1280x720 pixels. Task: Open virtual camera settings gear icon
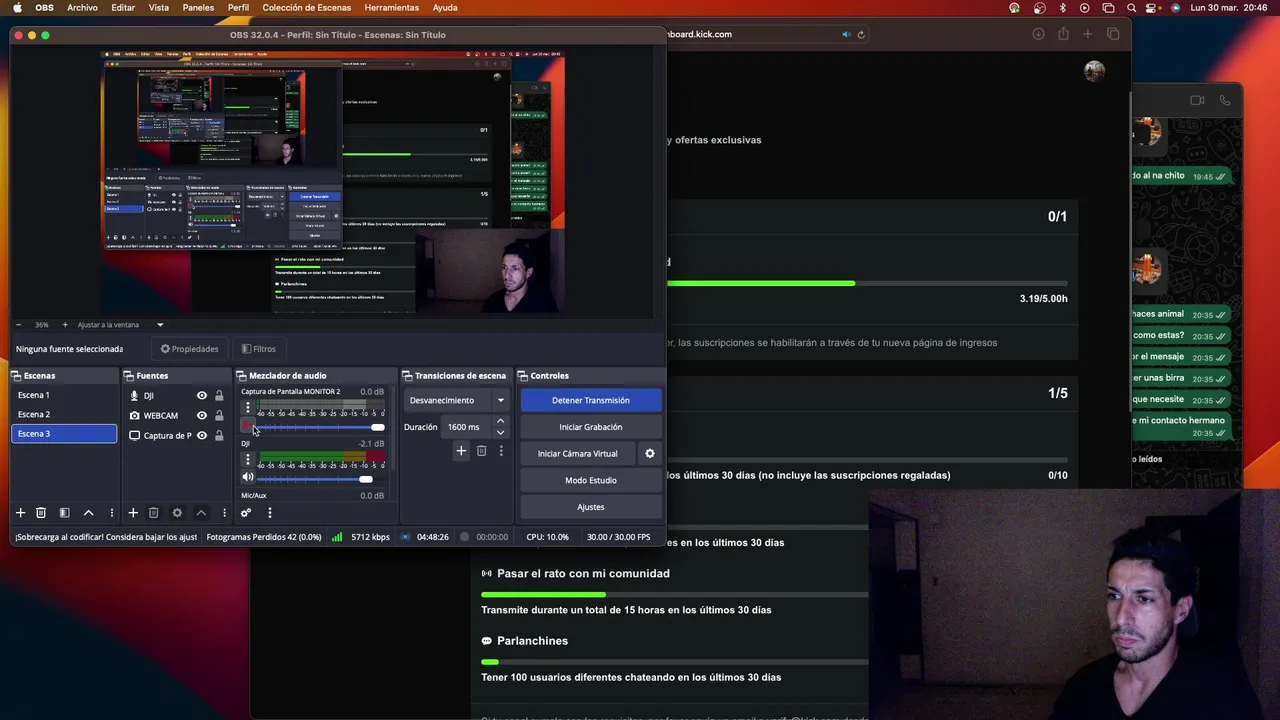tap(650, 454)
